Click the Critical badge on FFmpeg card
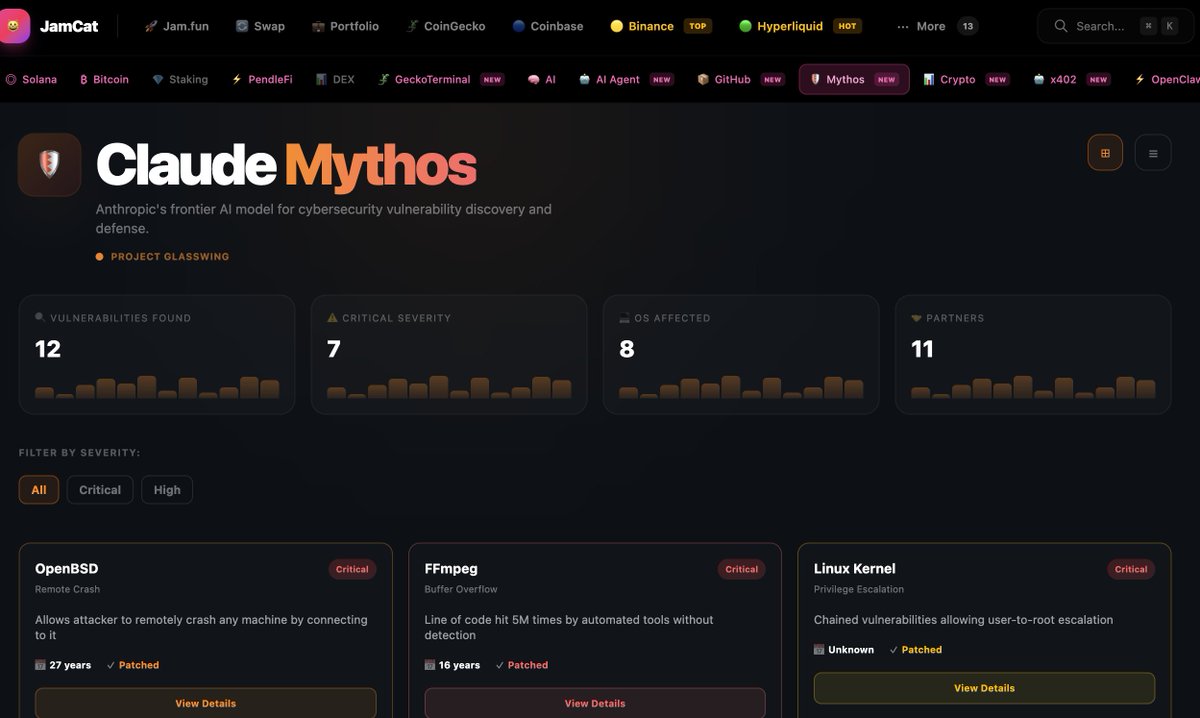The height and width of the screenshot is (718, 1200). (742, 569)
